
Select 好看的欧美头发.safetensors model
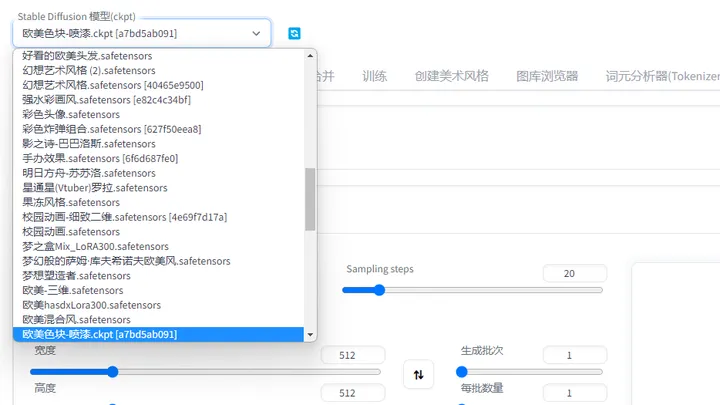(x=158, y=56)
